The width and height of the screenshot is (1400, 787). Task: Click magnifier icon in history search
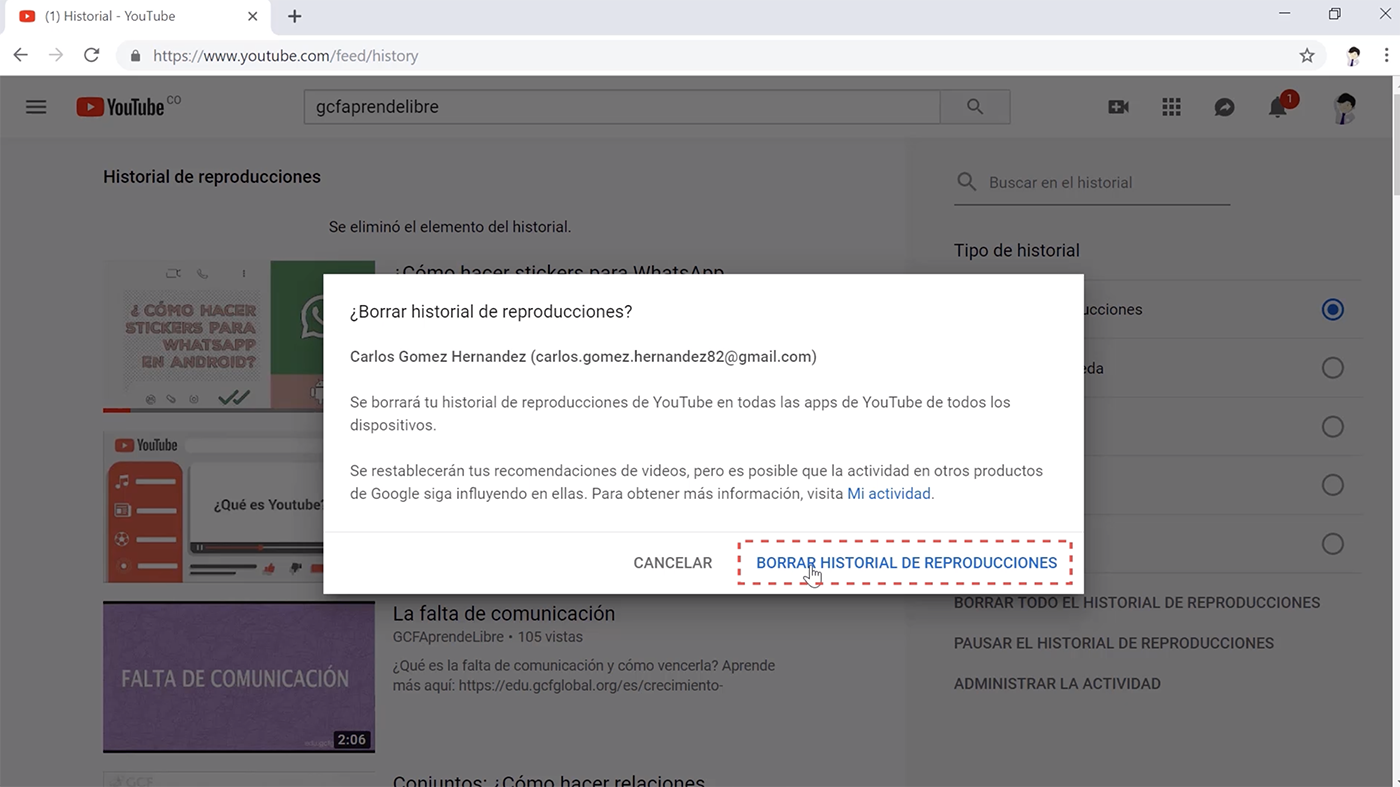point(966,182)
